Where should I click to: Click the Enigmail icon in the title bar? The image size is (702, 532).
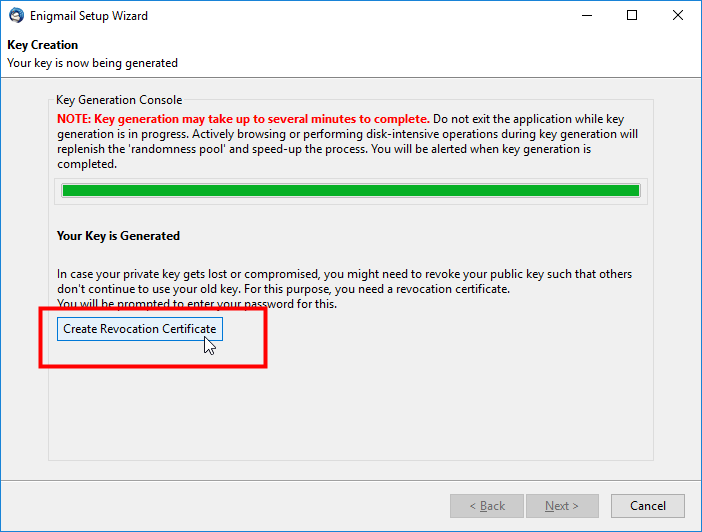coord(17,16)
